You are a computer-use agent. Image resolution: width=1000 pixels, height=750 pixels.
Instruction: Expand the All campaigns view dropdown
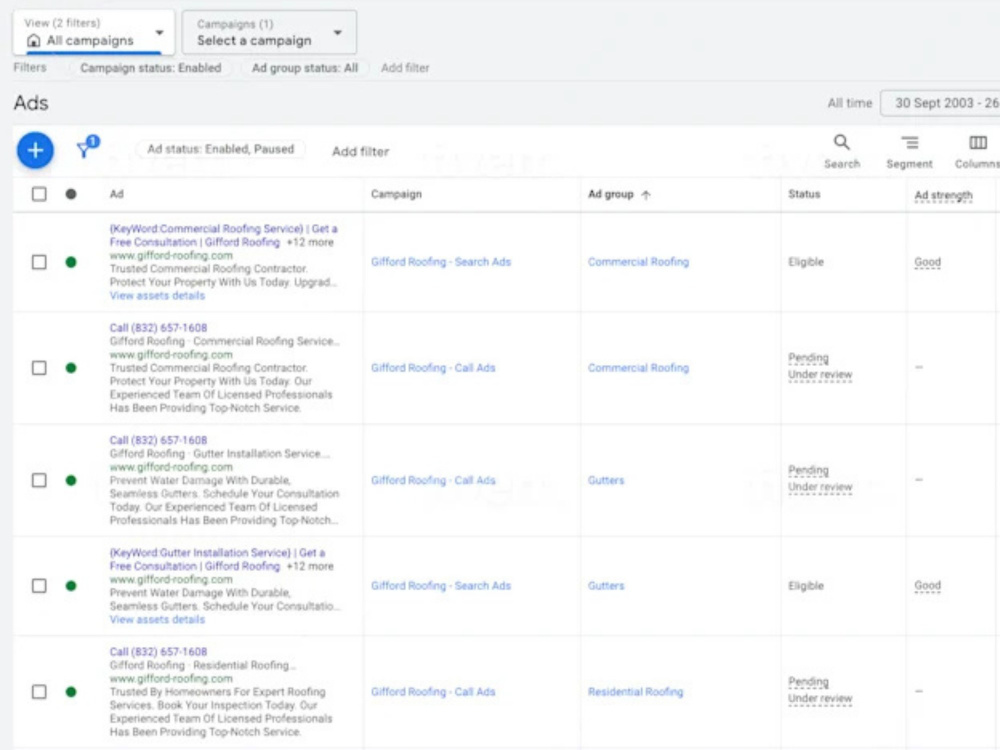point(94,33)
